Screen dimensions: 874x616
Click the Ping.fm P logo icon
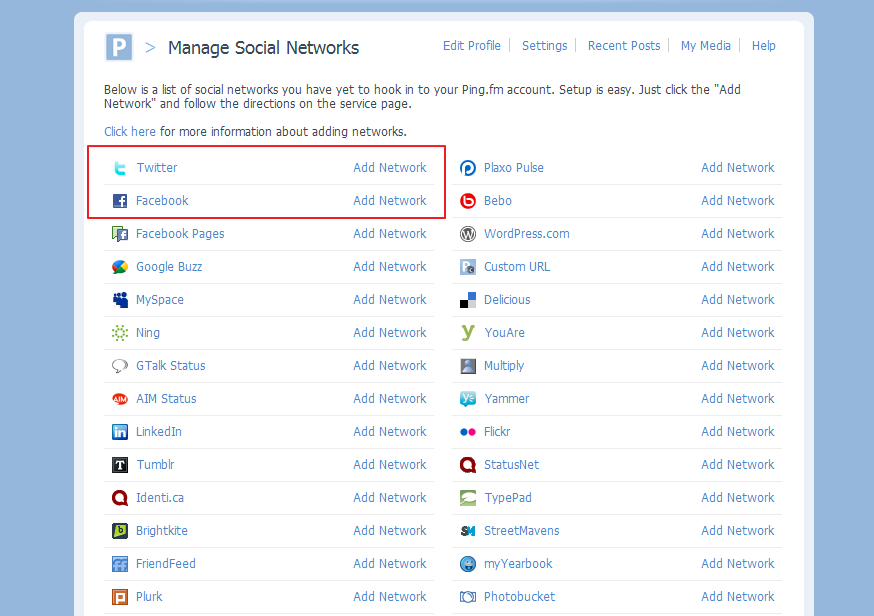(x=119, y=47)
